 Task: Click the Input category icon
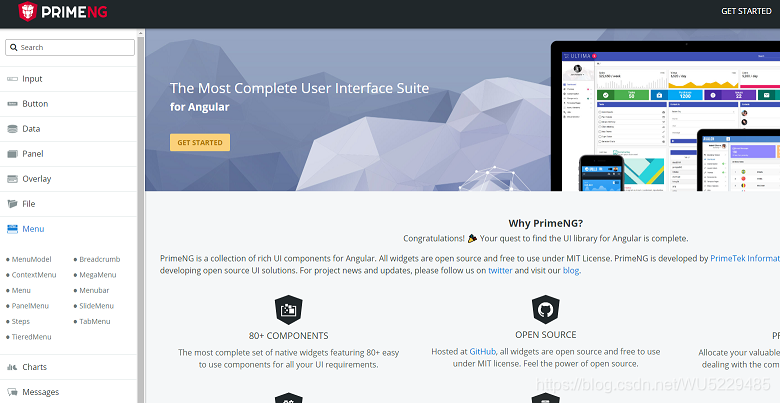[x=12, y=79]
